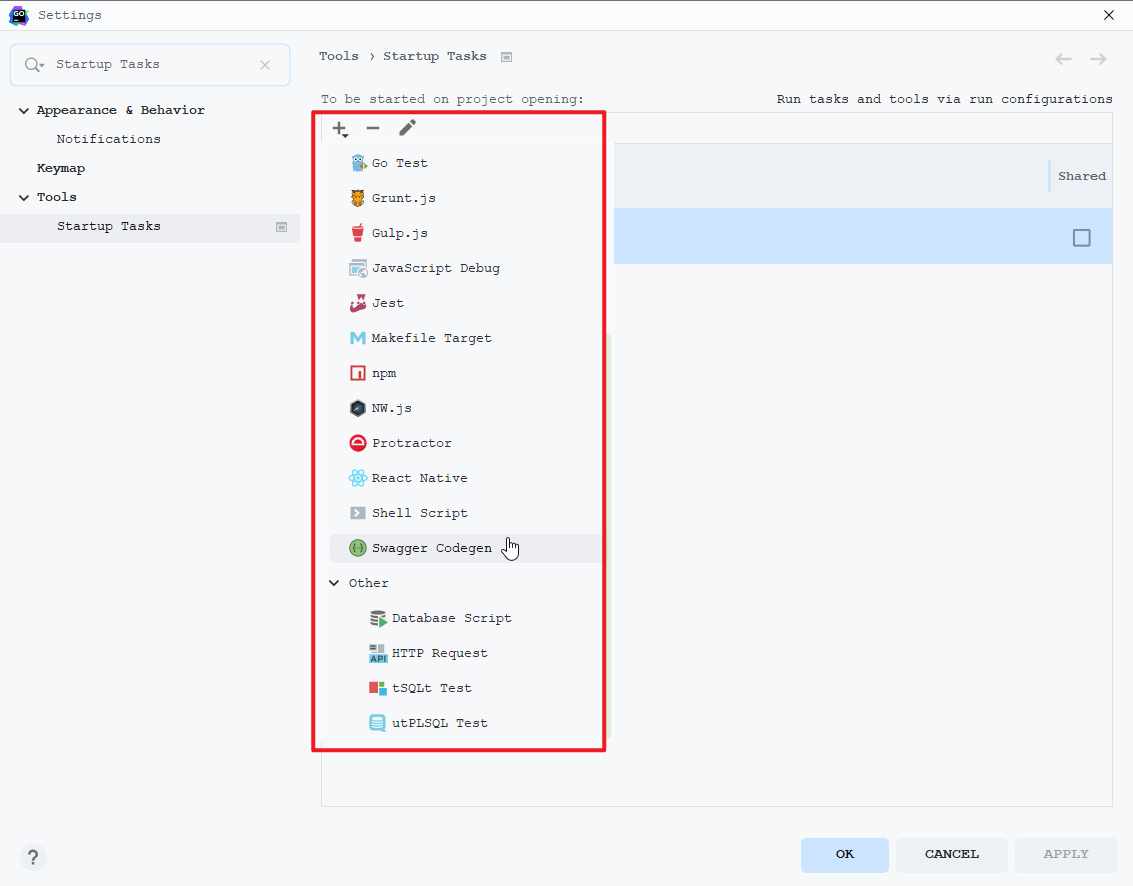Select Startup Tasks in settings tree
The height and width of the screenshot is (886, 1133).
150,227
